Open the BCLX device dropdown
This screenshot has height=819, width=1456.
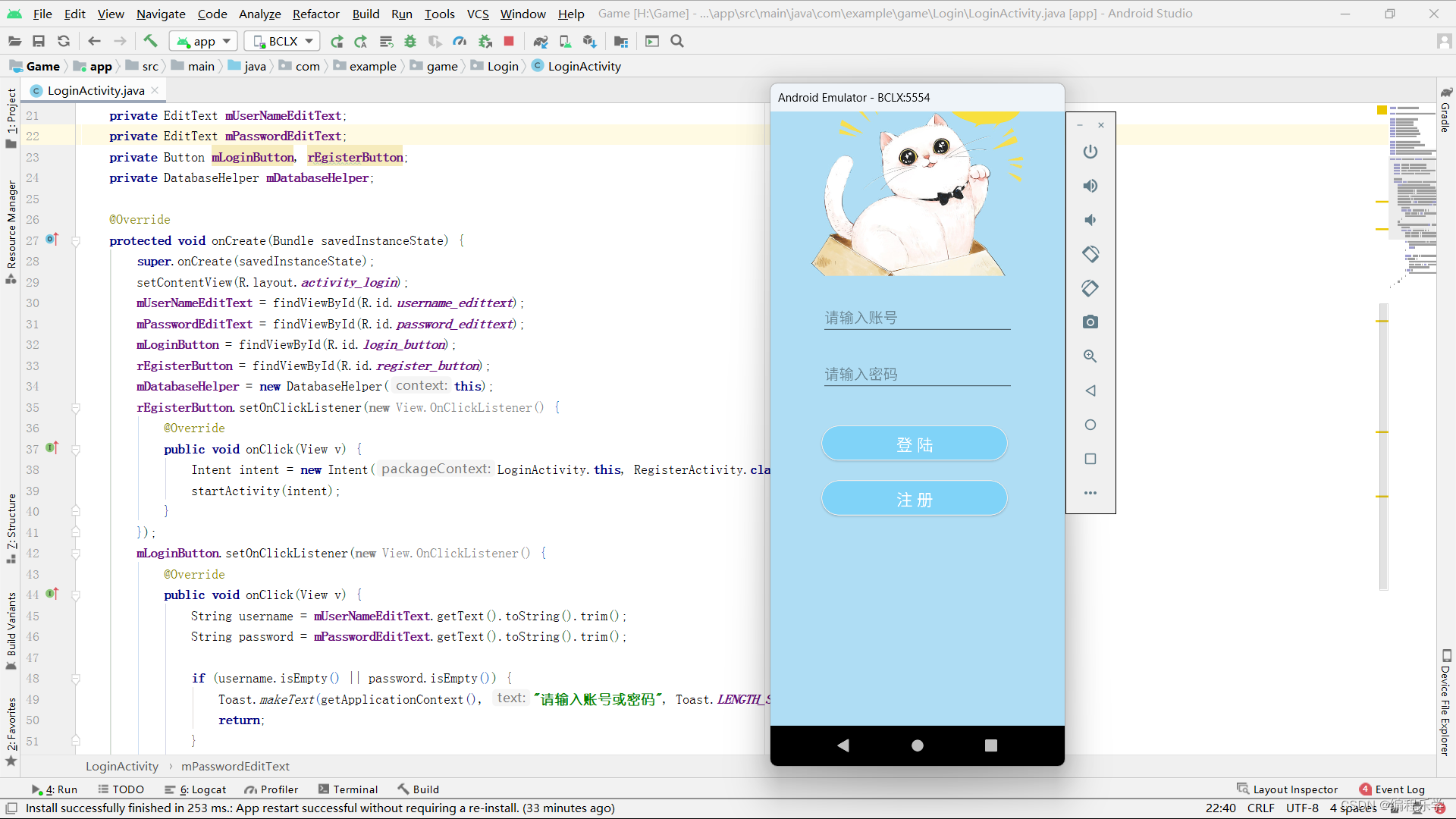tap(283, 41)
